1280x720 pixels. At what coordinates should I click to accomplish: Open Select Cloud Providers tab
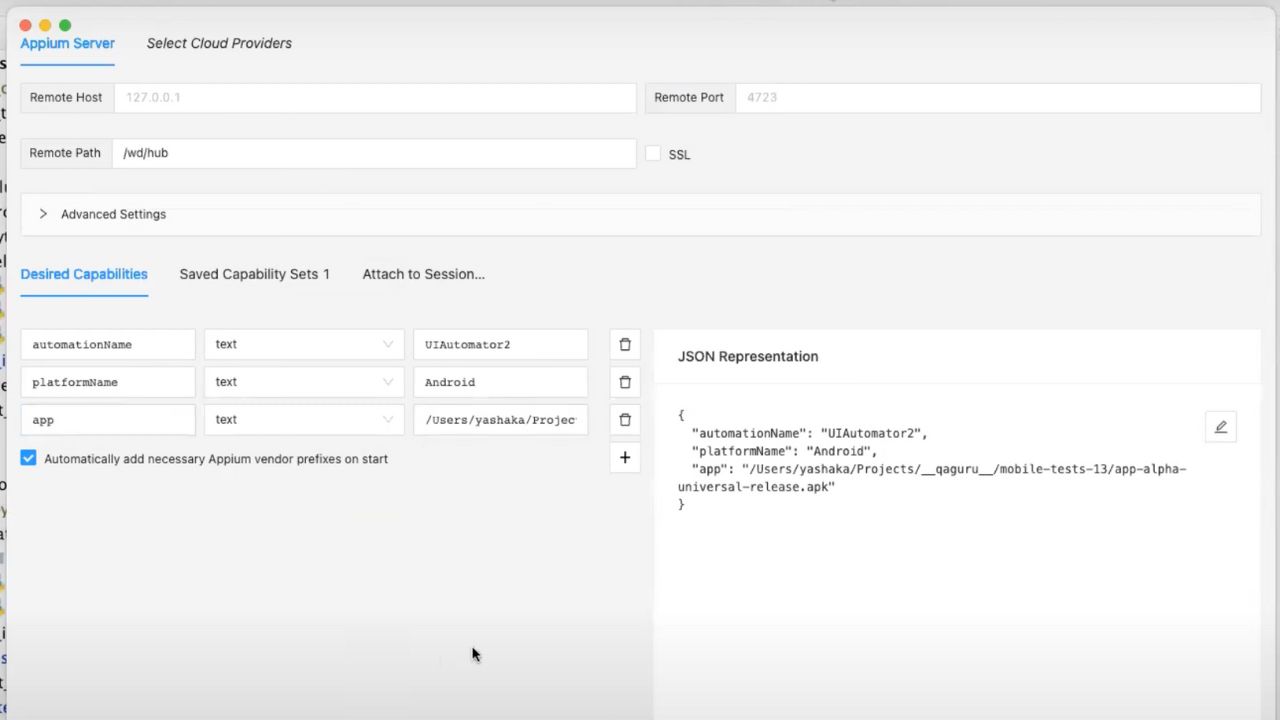pyautogui.click(x=219, y=43)
